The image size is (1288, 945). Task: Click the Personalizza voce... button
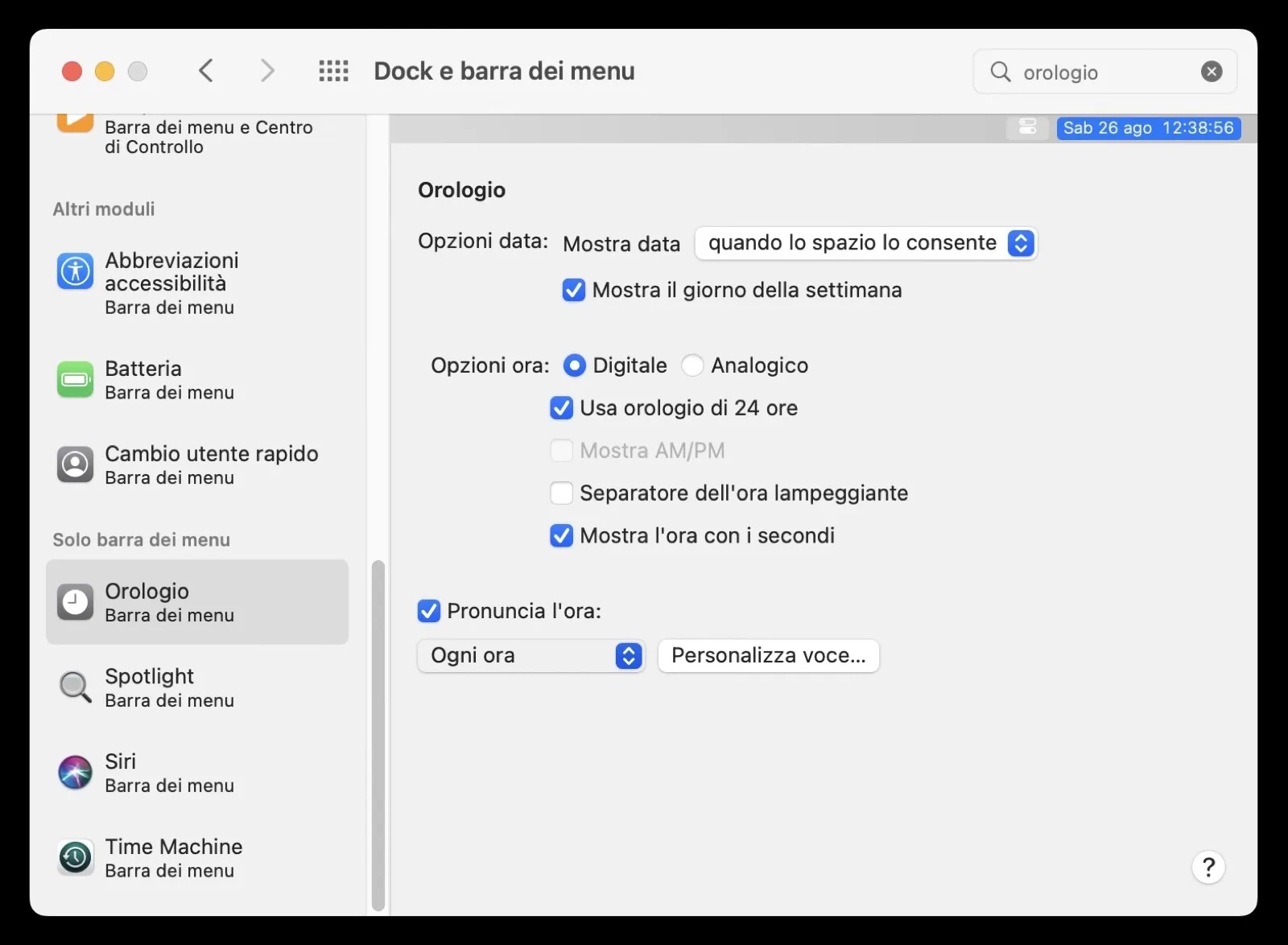768,656
